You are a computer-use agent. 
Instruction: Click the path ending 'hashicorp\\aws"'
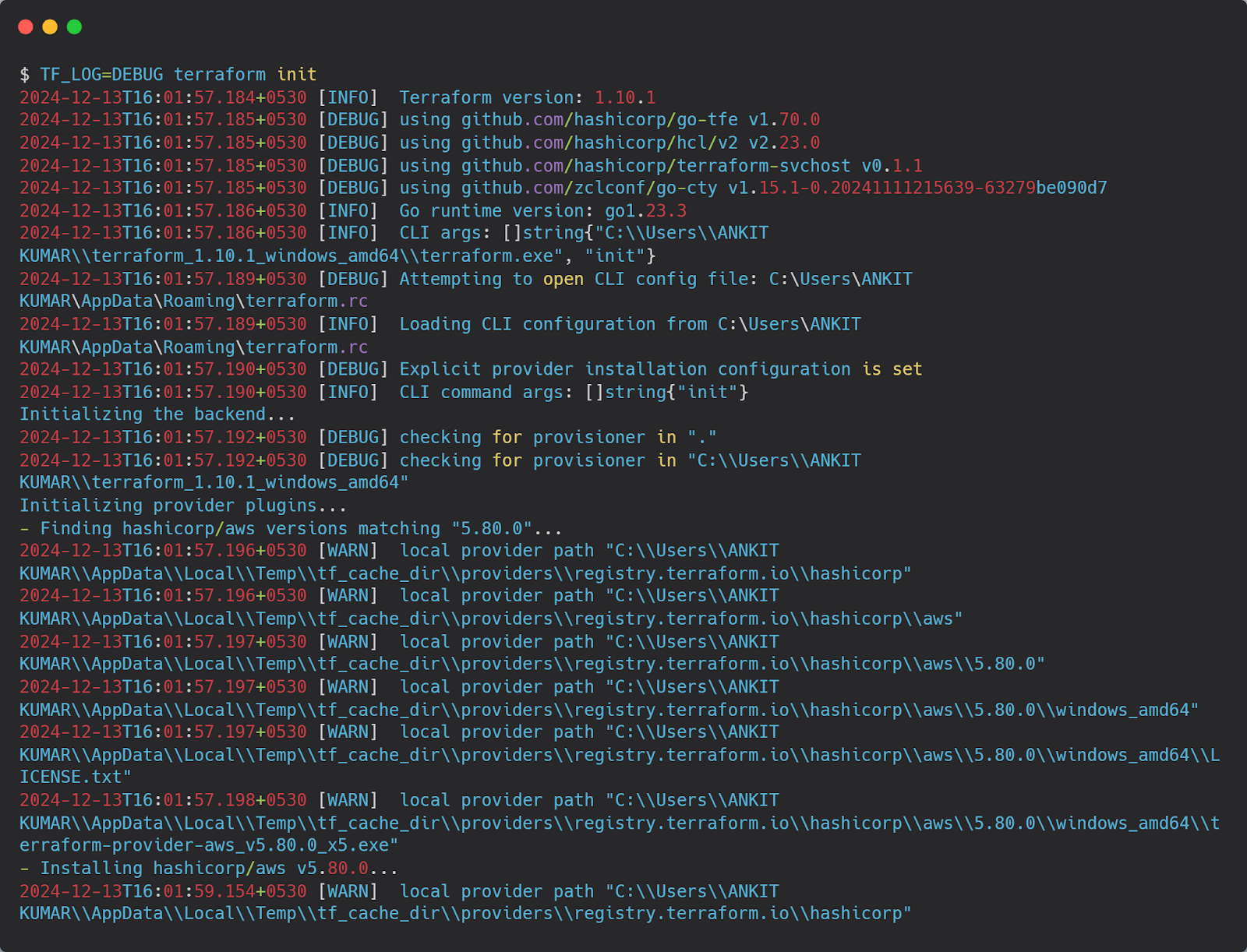coord(491,619)
